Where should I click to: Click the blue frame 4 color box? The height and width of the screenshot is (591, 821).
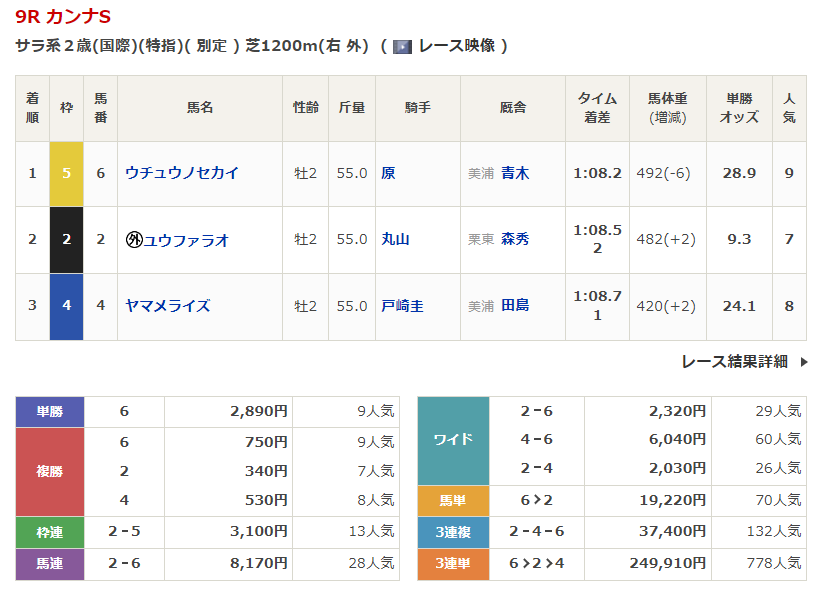[67, 306]
